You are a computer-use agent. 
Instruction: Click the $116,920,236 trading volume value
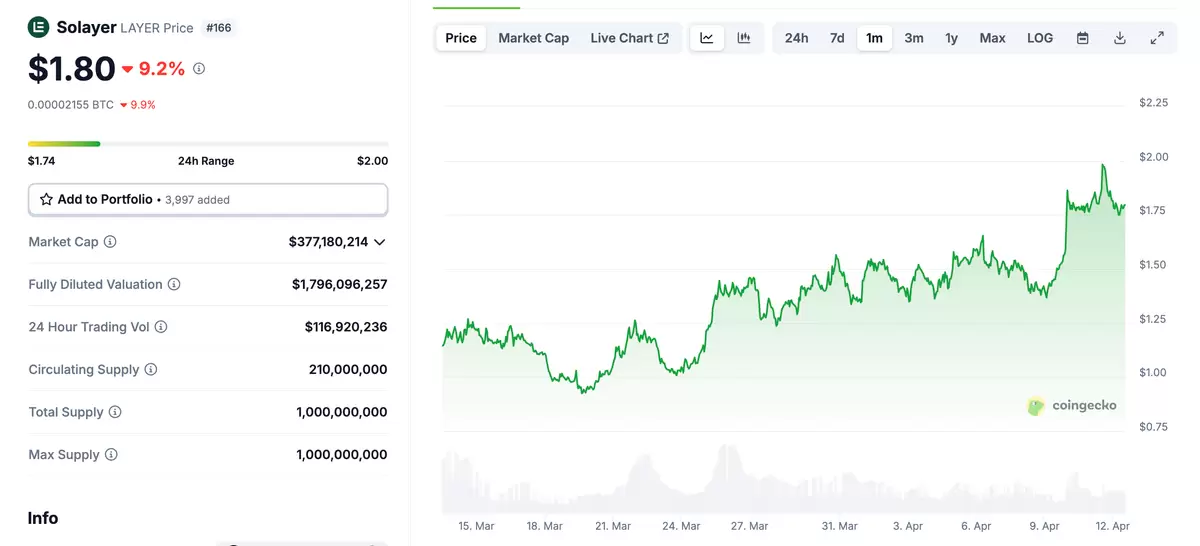click(x=346, y=327)
